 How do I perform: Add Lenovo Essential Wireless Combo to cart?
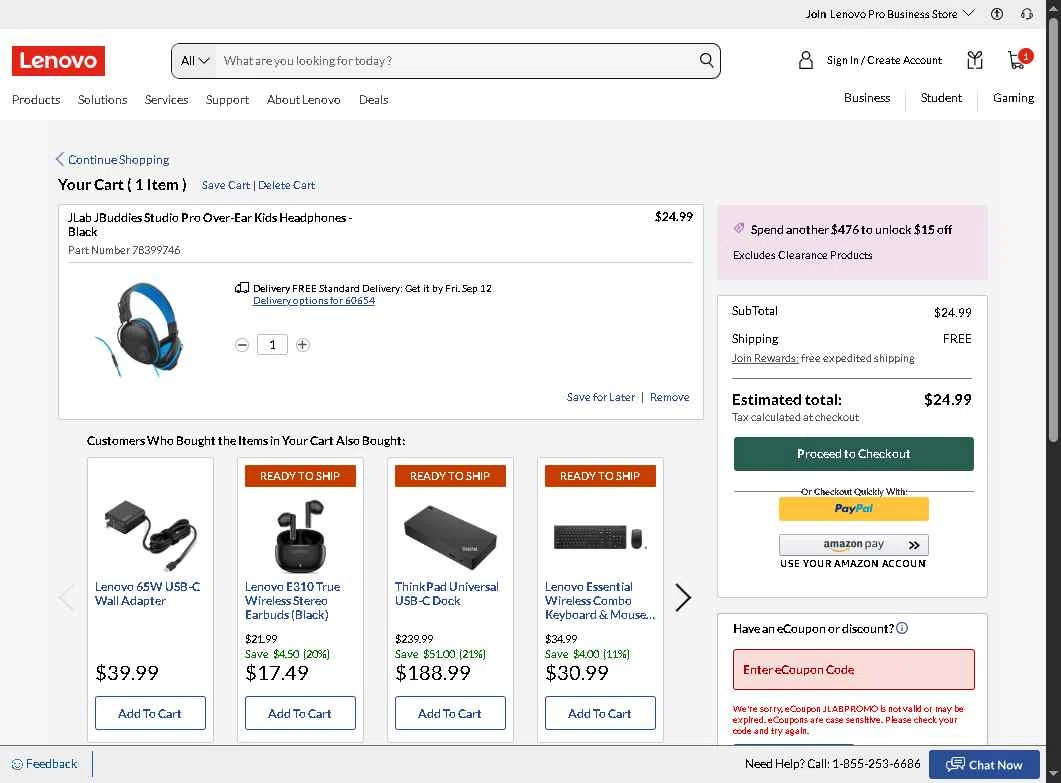[x=600, y=713]
